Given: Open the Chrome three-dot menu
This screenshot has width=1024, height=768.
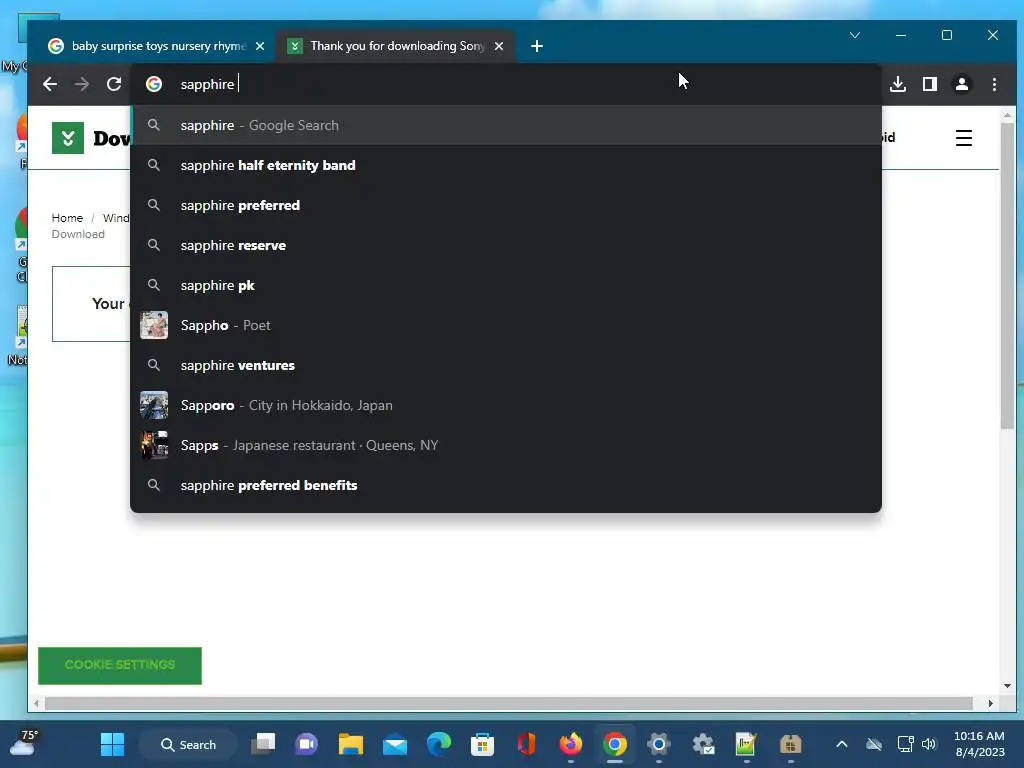Looking at the screenshot, I should click(x=994, y=84).
